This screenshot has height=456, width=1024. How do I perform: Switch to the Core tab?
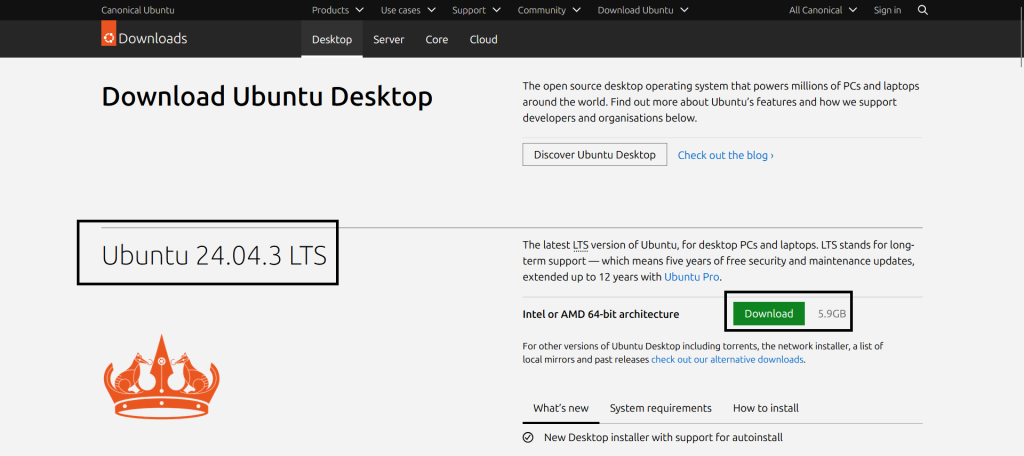[x=436, y=39]
